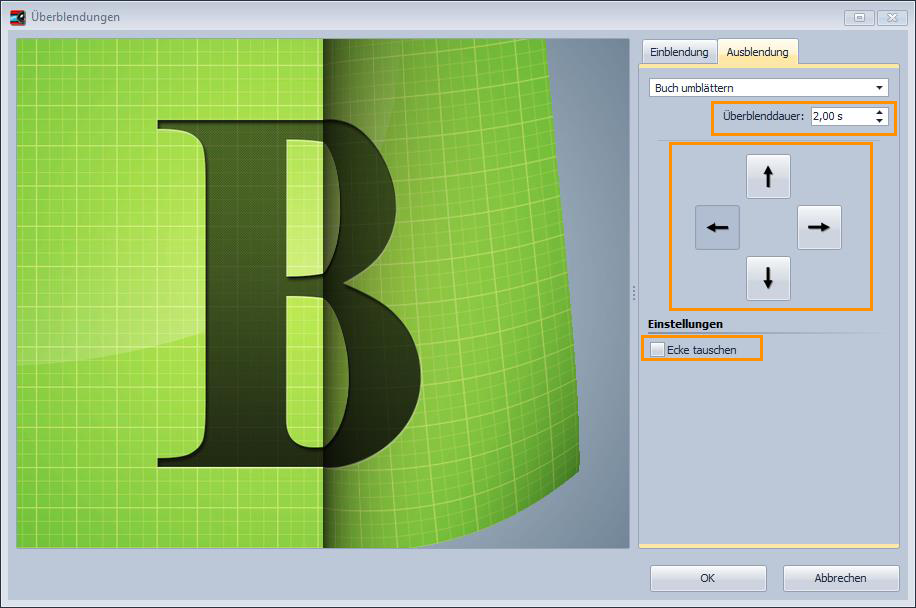Image resolution: width=916 pixels, height=608 pixels.
Task: Maximize the Überblendungen dialog window
Action: point(858,17)
